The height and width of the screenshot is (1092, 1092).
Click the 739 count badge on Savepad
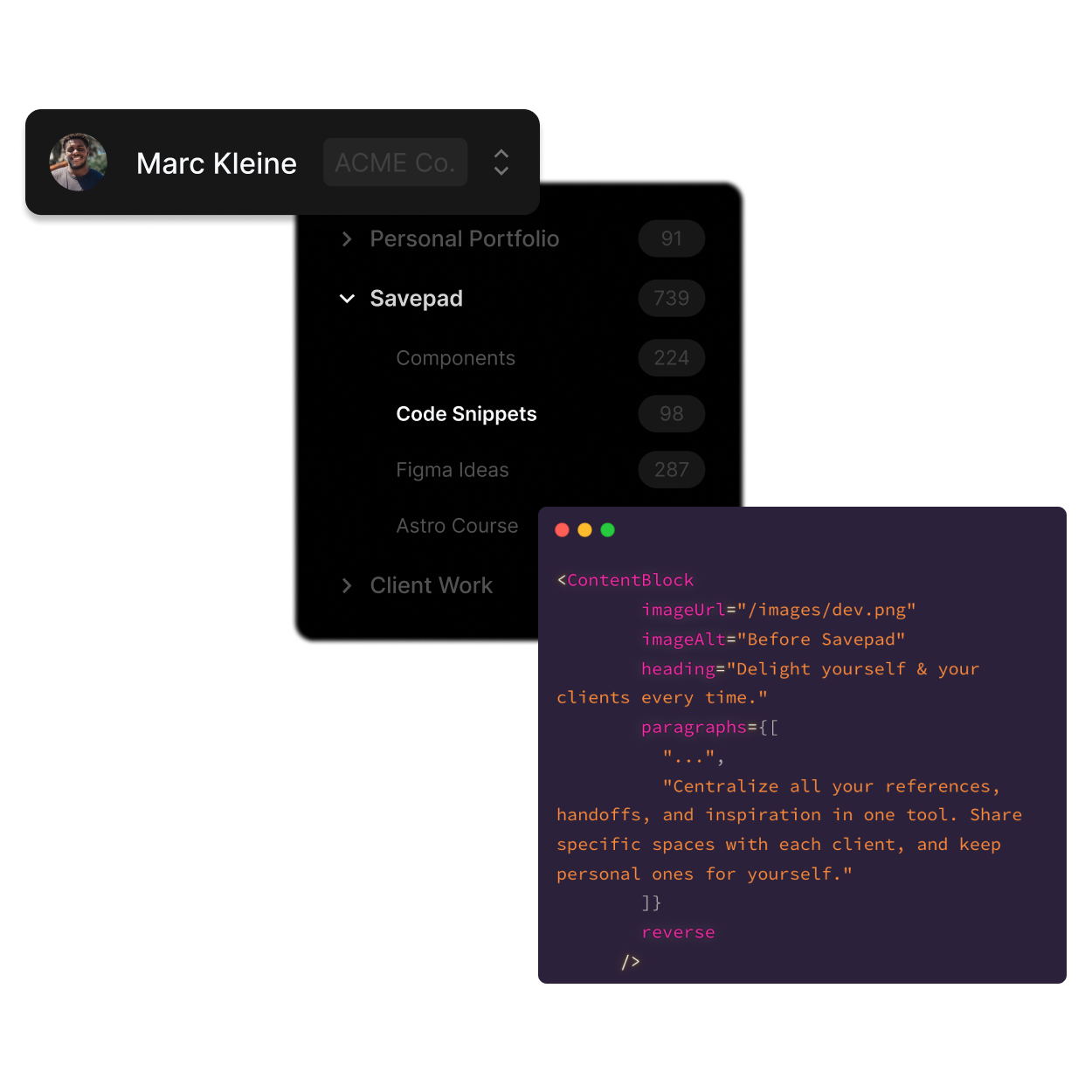(x=671, y=298)
